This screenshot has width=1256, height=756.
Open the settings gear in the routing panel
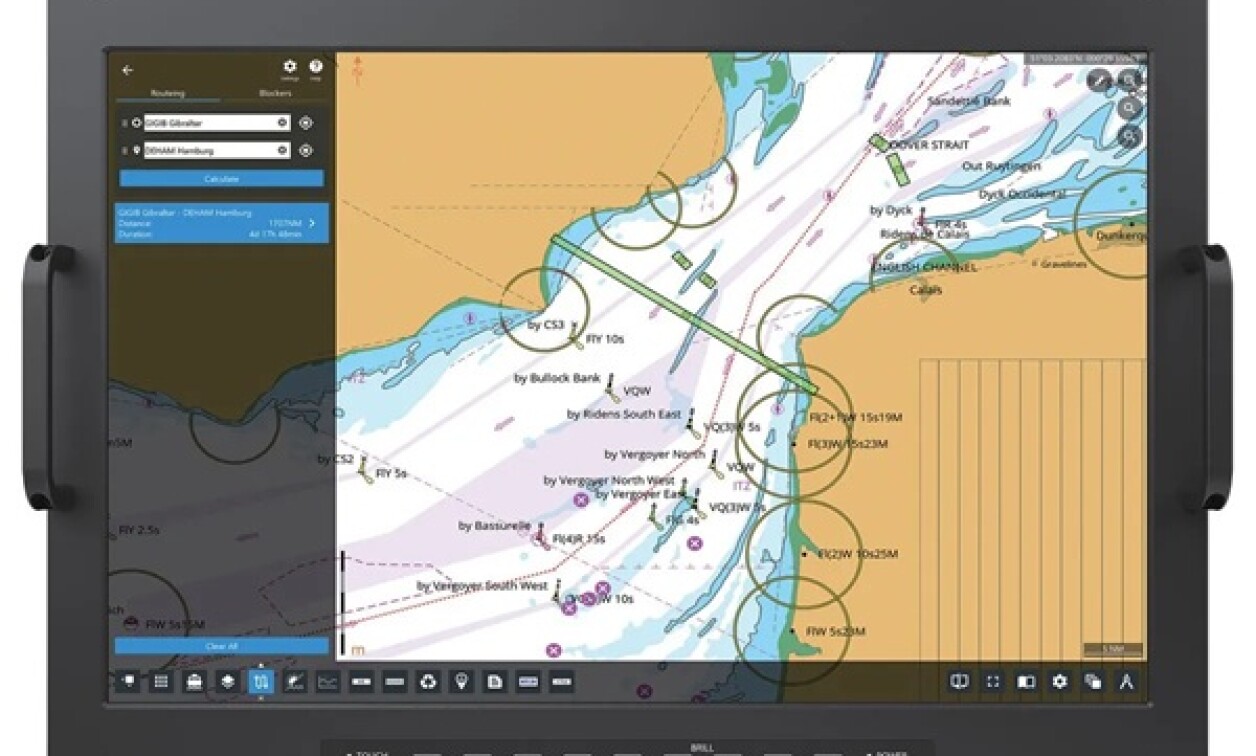click(291, 65)
